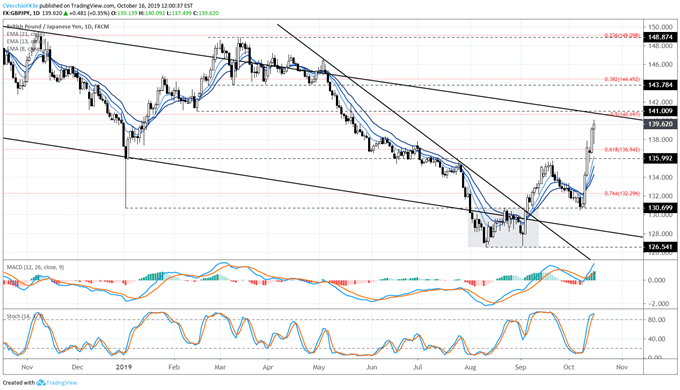Select the EMA (21, close) indicator legend
The image size is (680, 390).
click(25, 34)
